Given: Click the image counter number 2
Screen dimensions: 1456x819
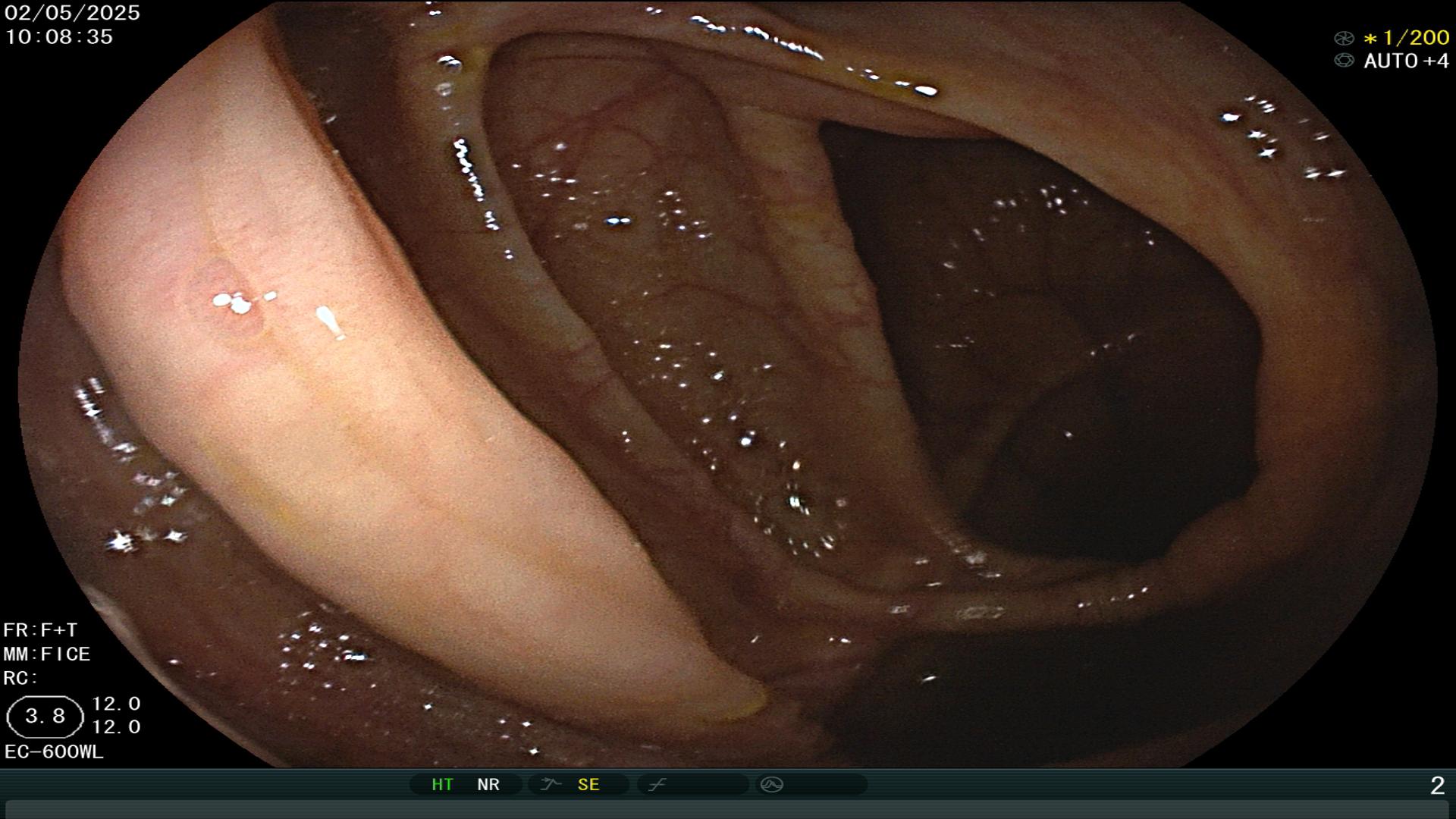Looking at the screenshot, I should (1437, 786).
